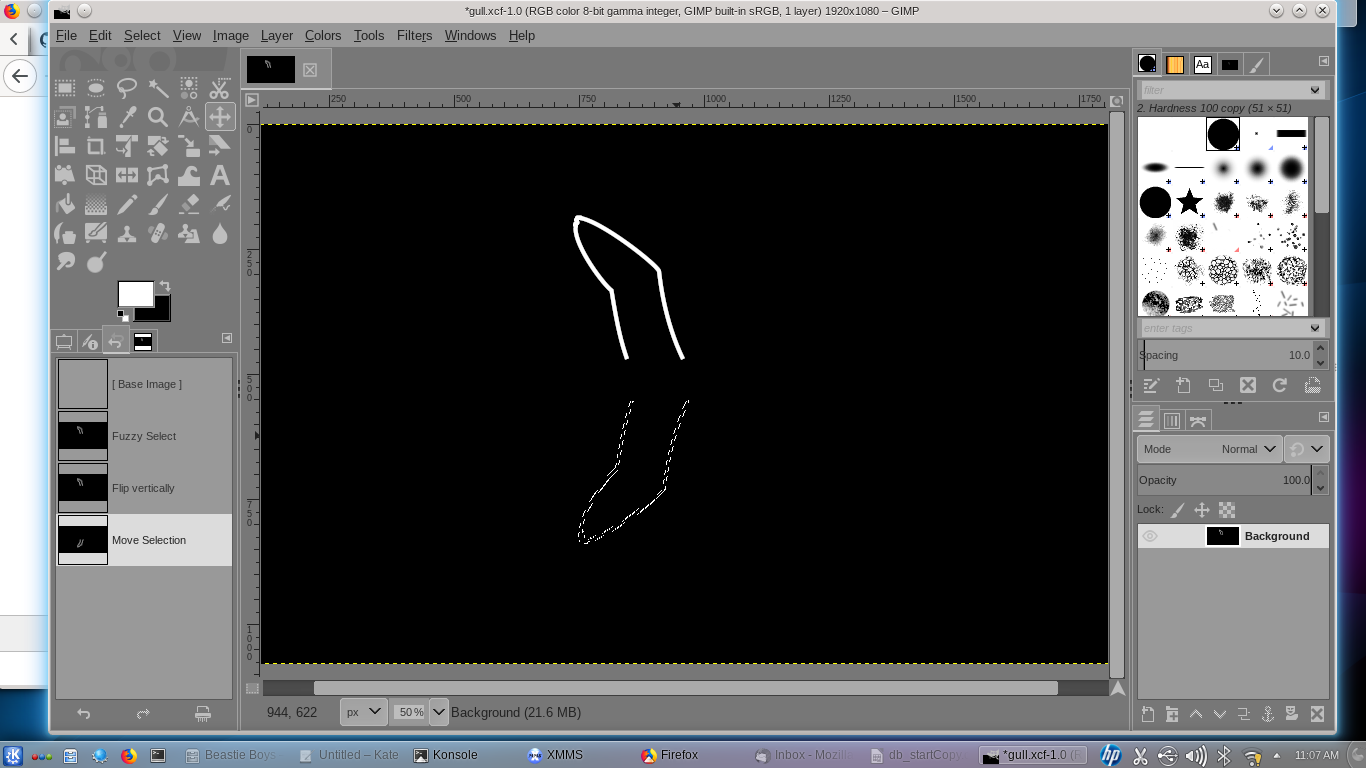Open the Colors menu
Viewport: 1366px width, 768px height.
pos(323,35)
